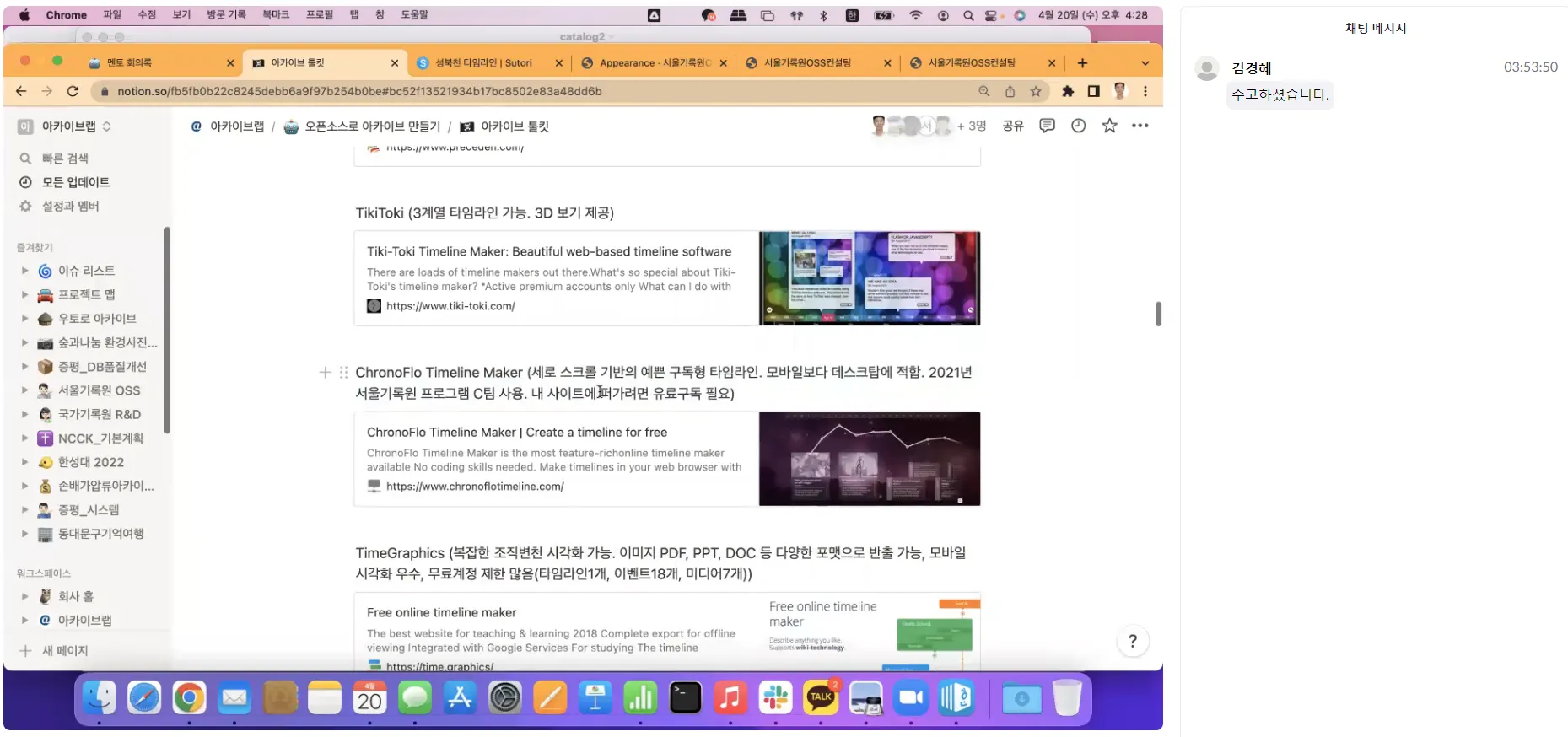Click the 아카이브랩 breadcrumb at the top
Image resolution: width=1568 pixels, height=737 pixels.
228,126
